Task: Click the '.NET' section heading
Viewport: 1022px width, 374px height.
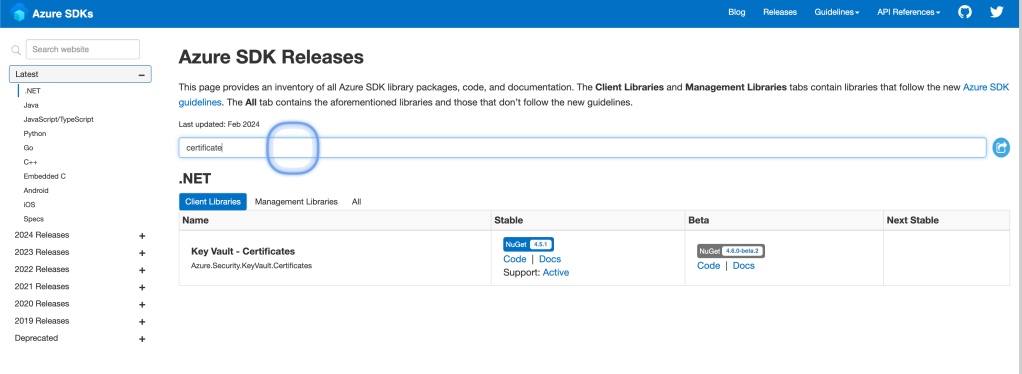Action: 195,179
